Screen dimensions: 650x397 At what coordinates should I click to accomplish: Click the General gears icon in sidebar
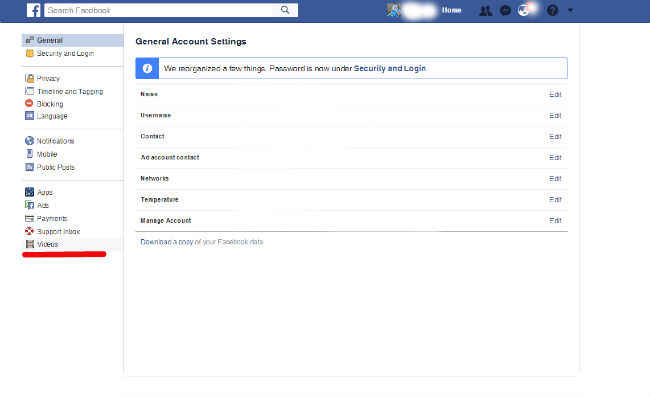(x=29, y=40)
